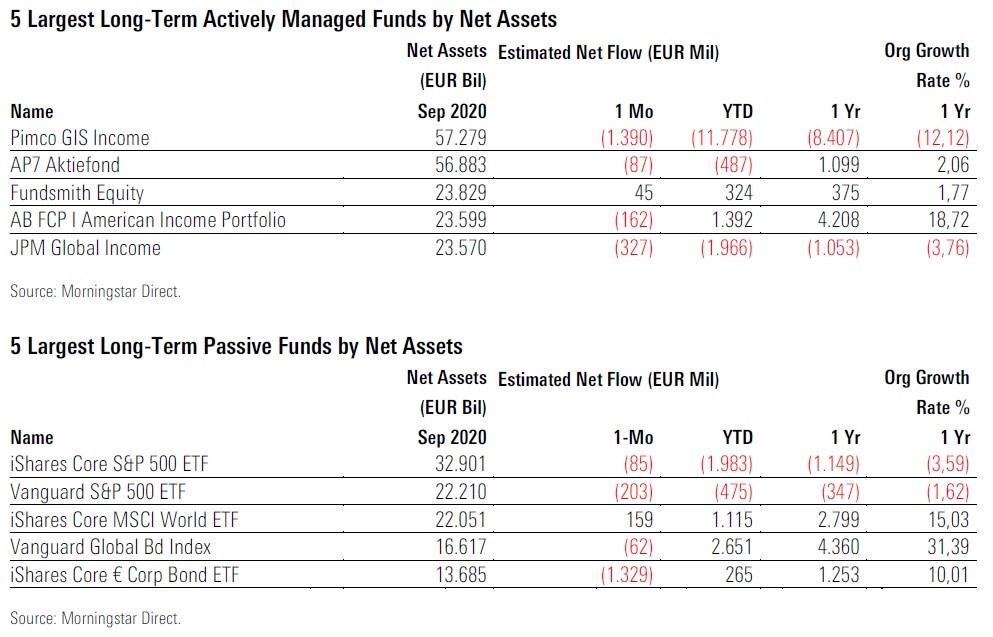Click the Passive Funds table title
The height and width of the screenshot is (637, 993).
click(237, 346)
